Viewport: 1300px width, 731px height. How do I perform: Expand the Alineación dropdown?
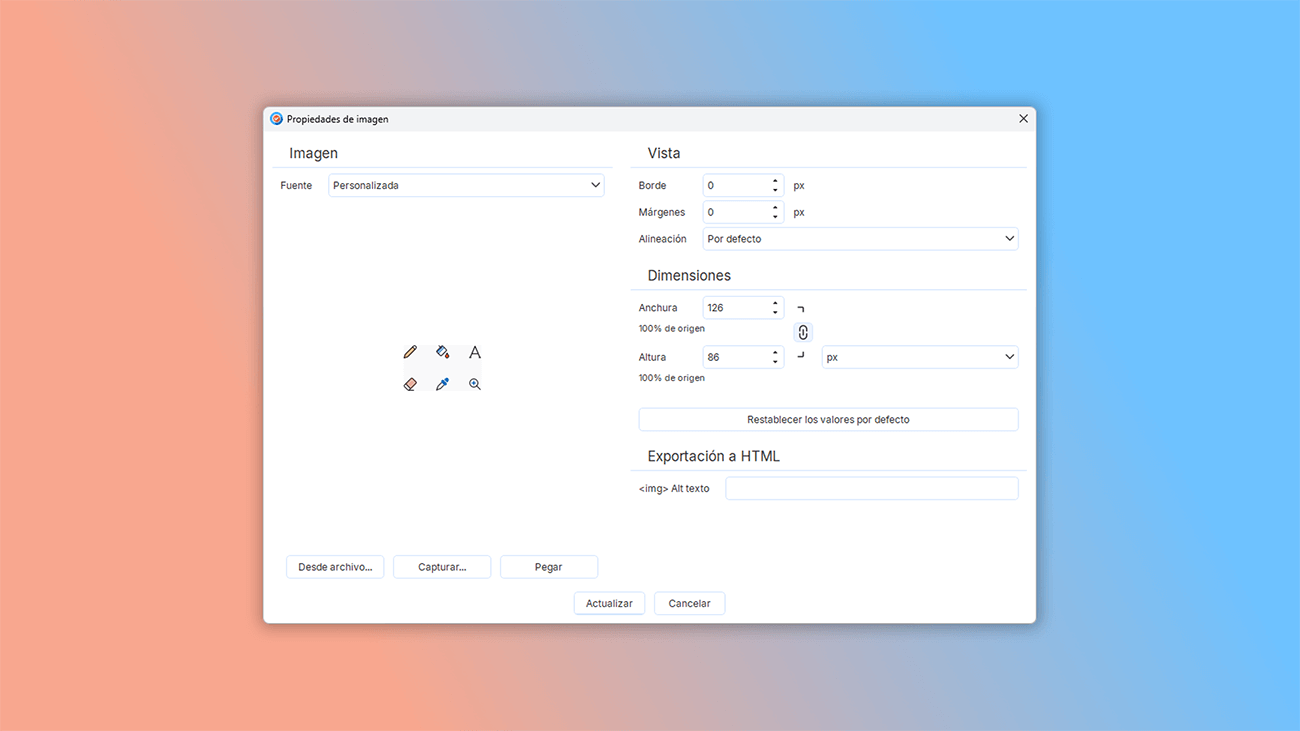[x=860, y=239]
